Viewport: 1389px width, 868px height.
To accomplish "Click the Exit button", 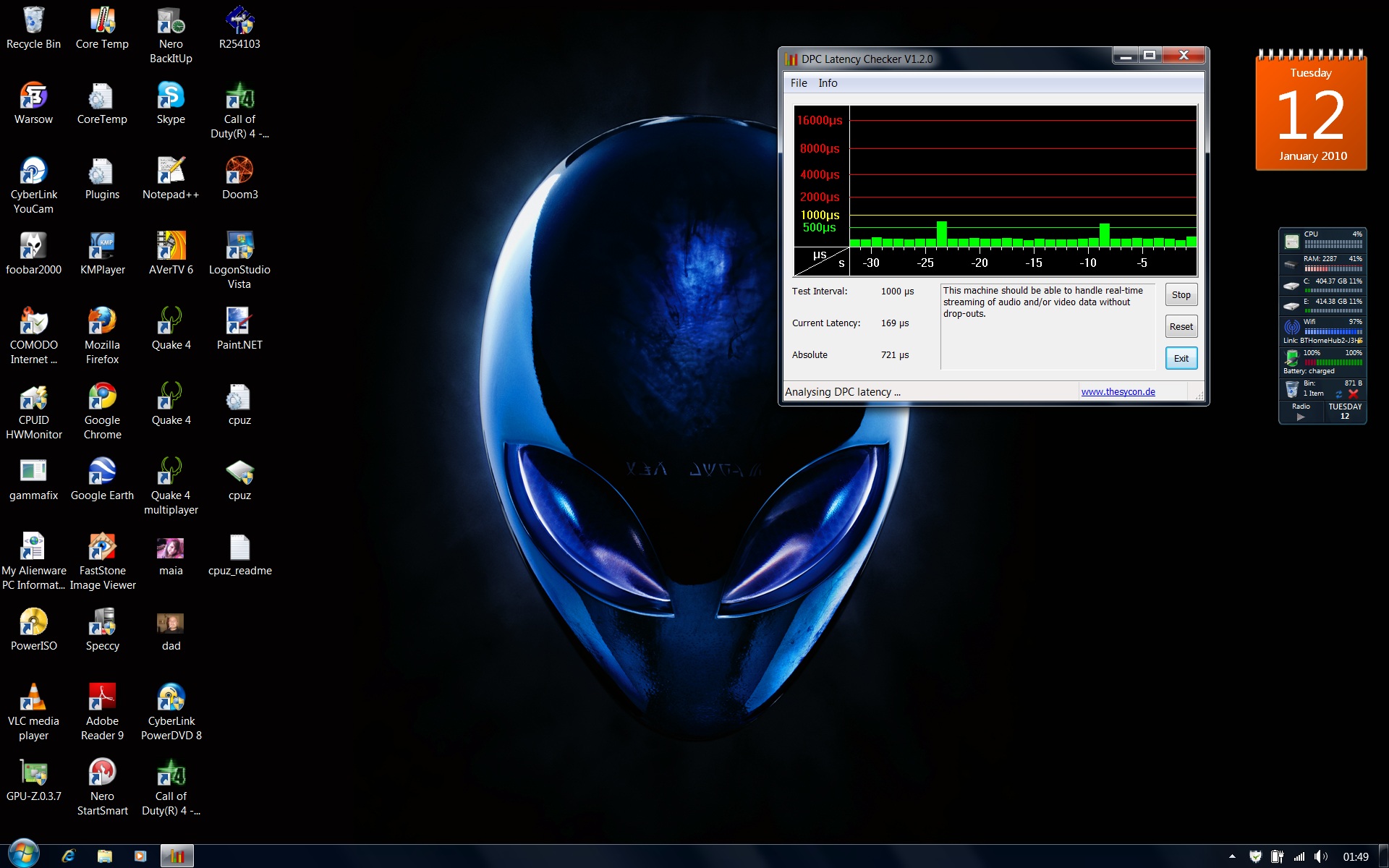I will tap(1181, 358).
